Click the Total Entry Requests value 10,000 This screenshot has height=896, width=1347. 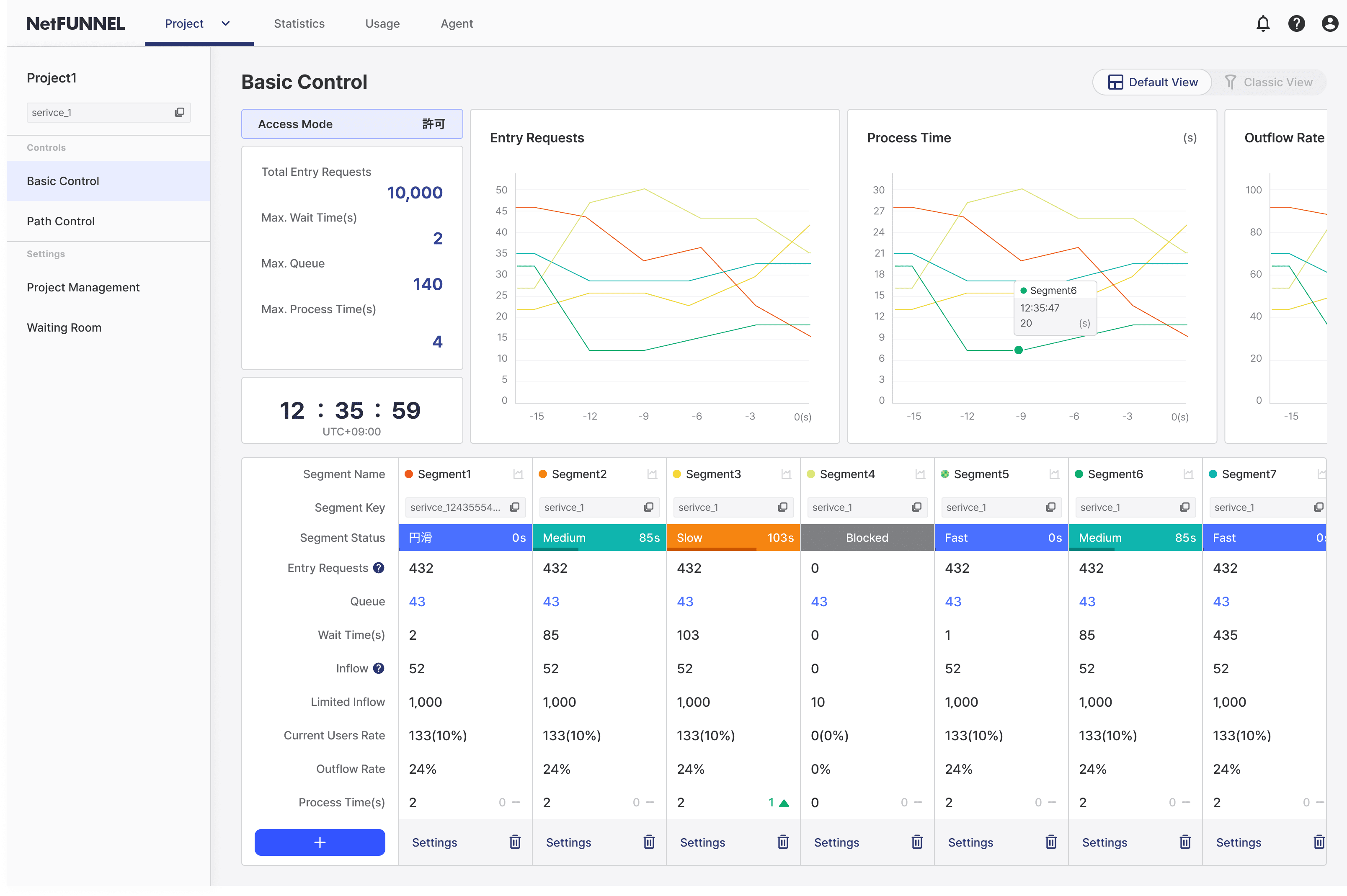coord(415,193)
